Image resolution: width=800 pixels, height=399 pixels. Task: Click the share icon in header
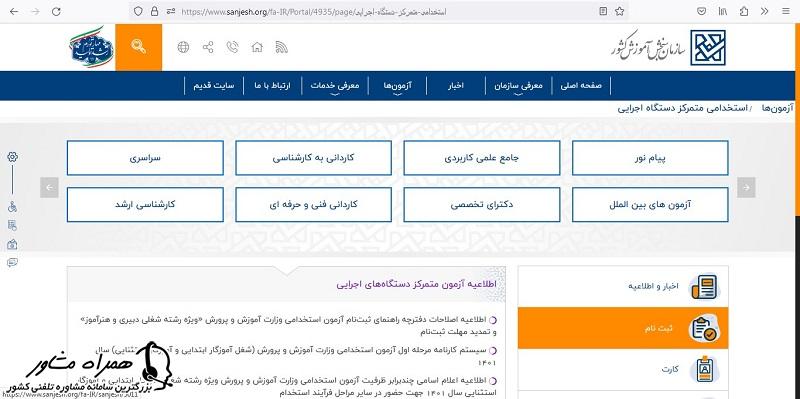(x=208, y=47)
